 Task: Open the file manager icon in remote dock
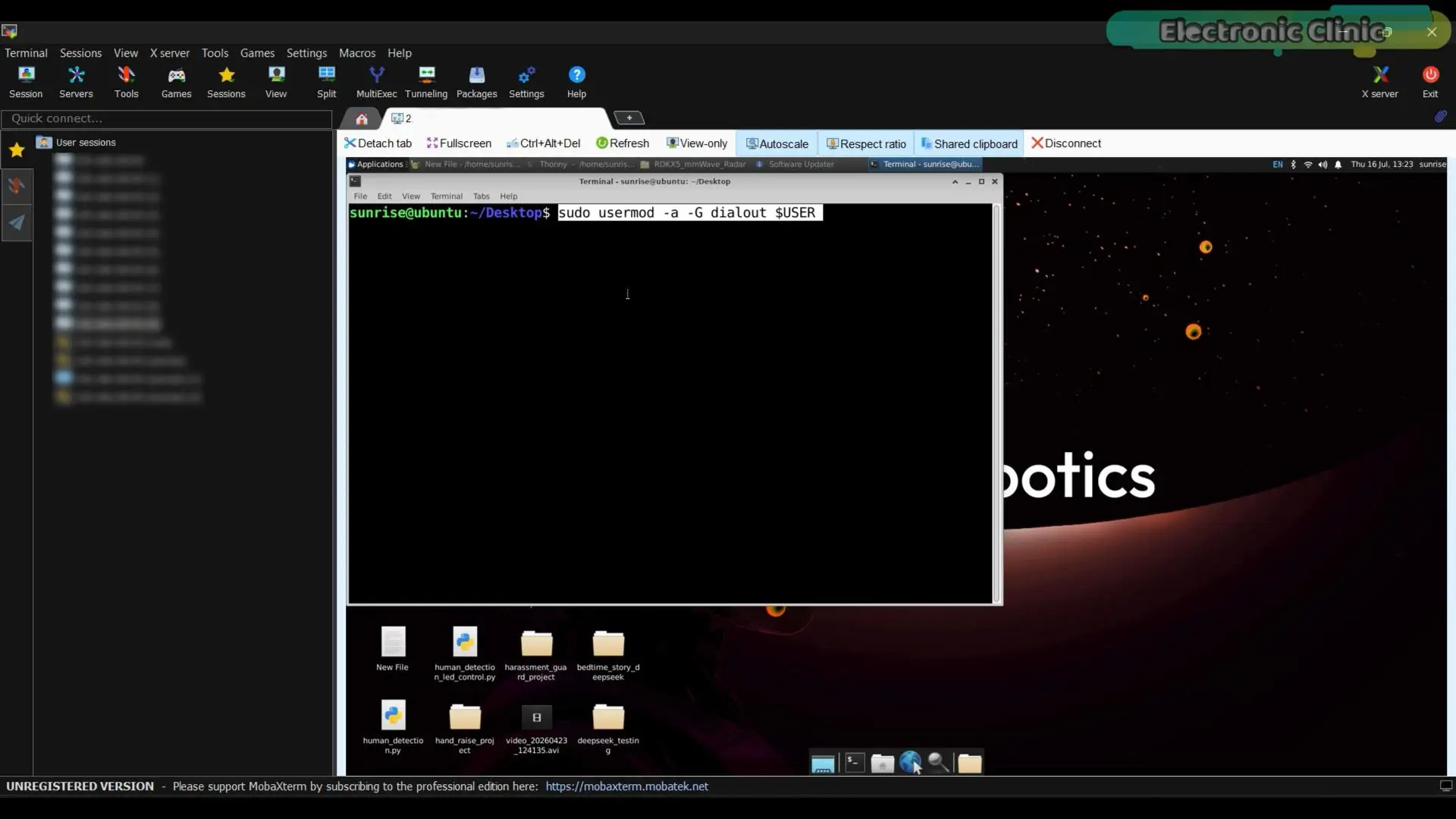[882, 763]
